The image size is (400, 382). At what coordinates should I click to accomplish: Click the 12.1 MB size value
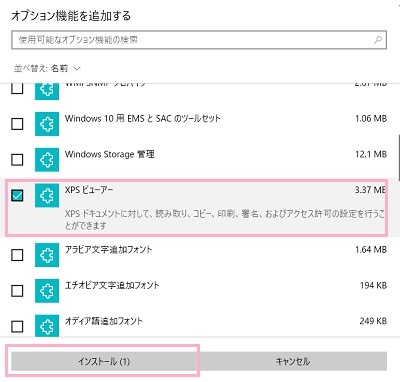pyautogui.click(x=371, y=154)
